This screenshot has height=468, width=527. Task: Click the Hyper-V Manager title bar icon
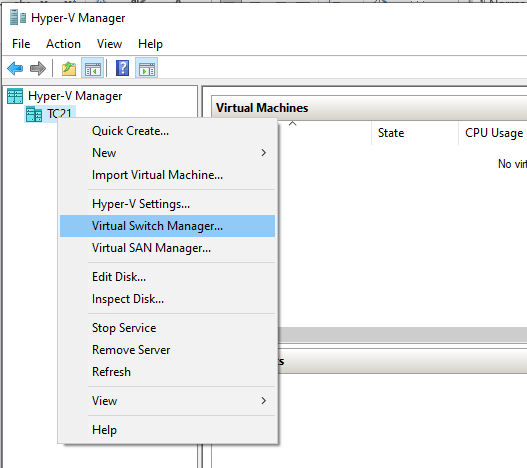click(x=18, y=17)
